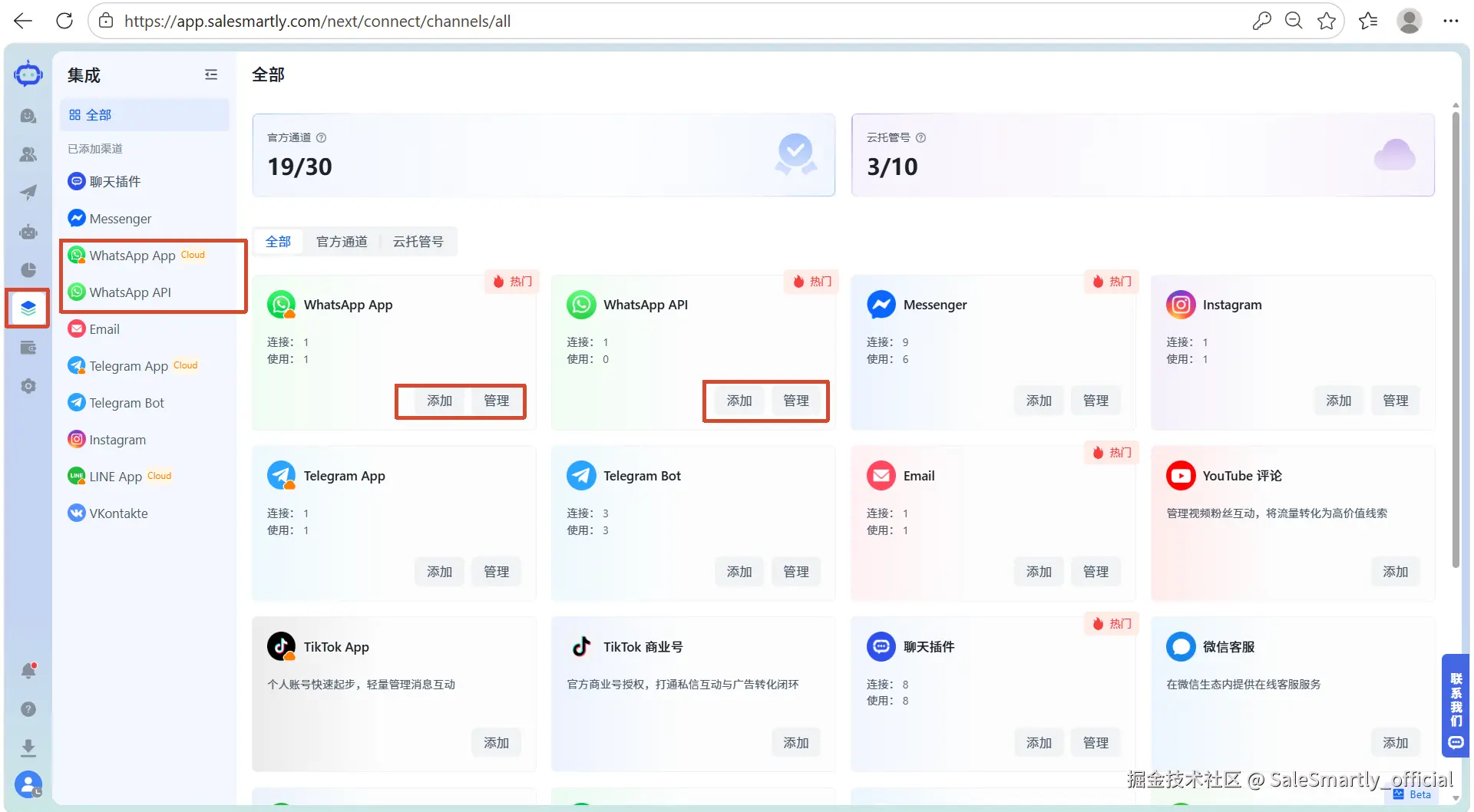This screenshot has height=812, width=1474.
Task: Open Telegram Bot in the sidebar list
Action: coord(144,403)
